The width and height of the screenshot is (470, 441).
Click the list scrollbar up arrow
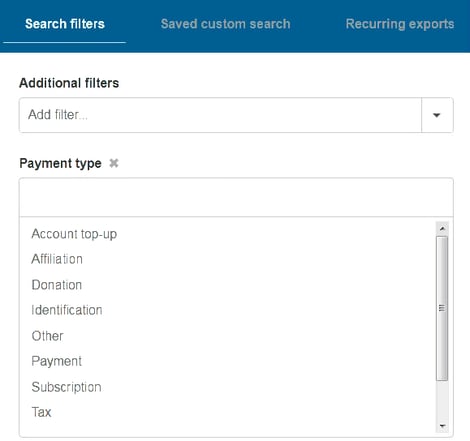442,229
